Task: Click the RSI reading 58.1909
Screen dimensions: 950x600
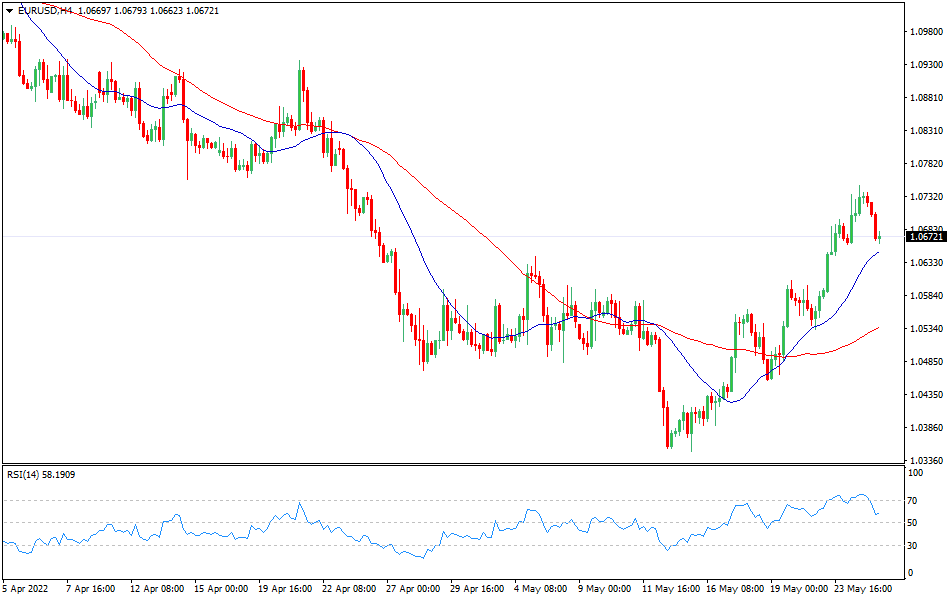Action: (60, 475)
